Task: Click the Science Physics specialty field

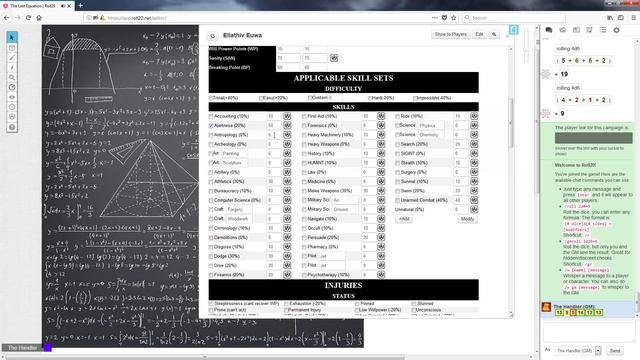Action: [431, 125]
